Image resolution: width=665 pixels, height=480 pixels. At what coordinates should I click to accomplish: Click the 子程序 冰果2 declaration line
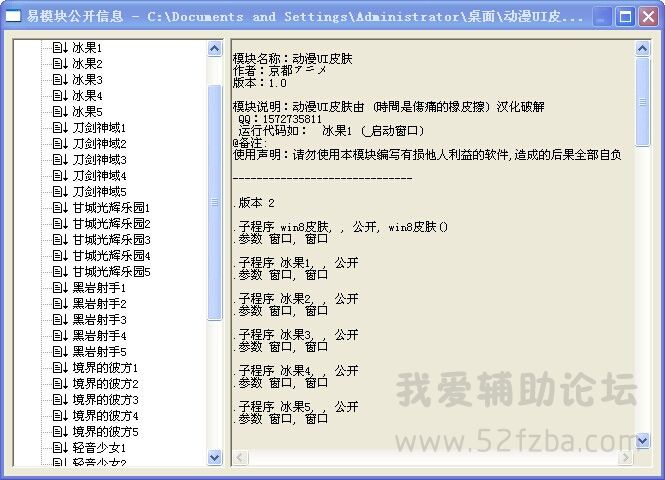(x=296, y=299)
